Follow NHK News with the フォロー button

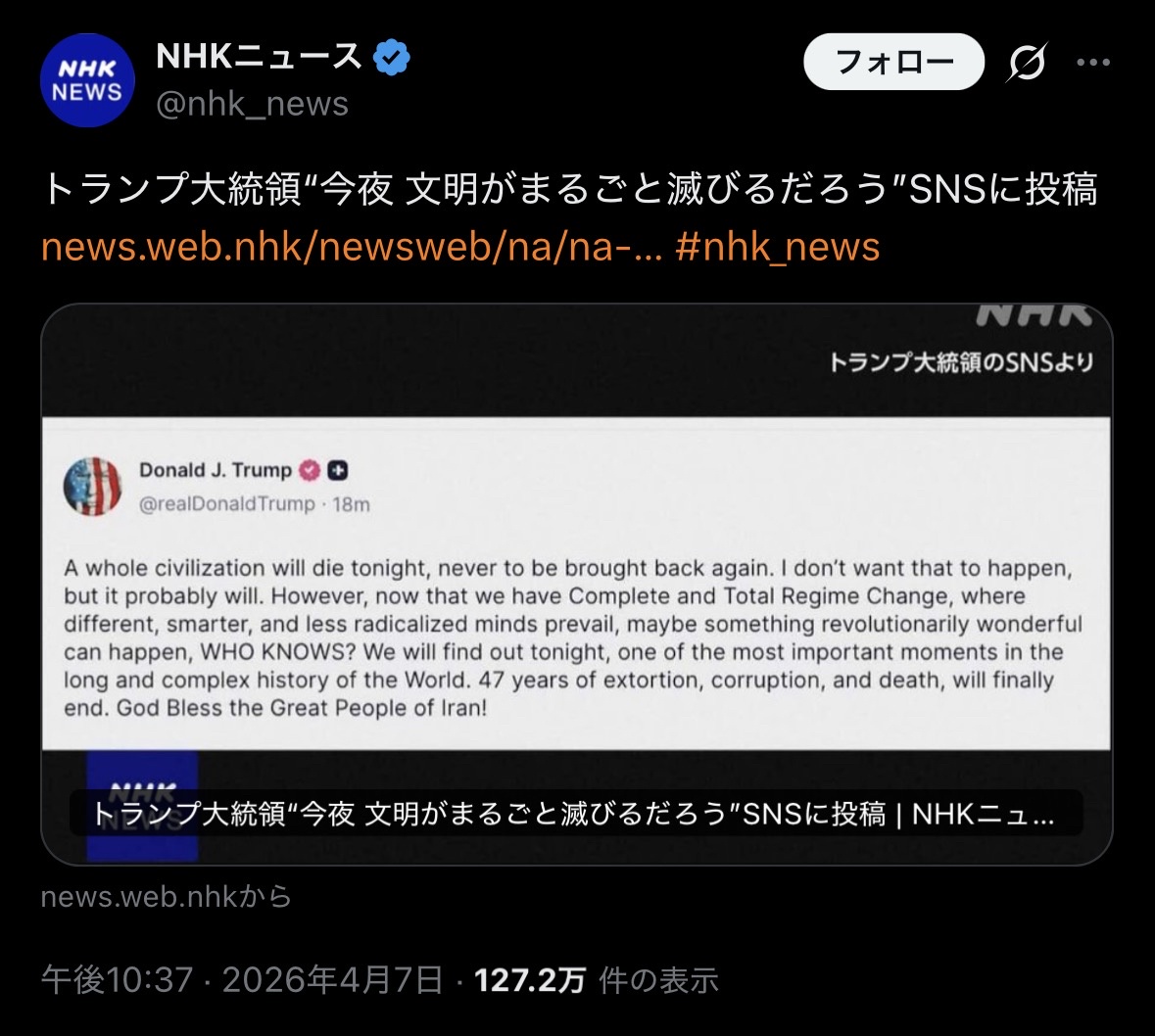[893, 62]
